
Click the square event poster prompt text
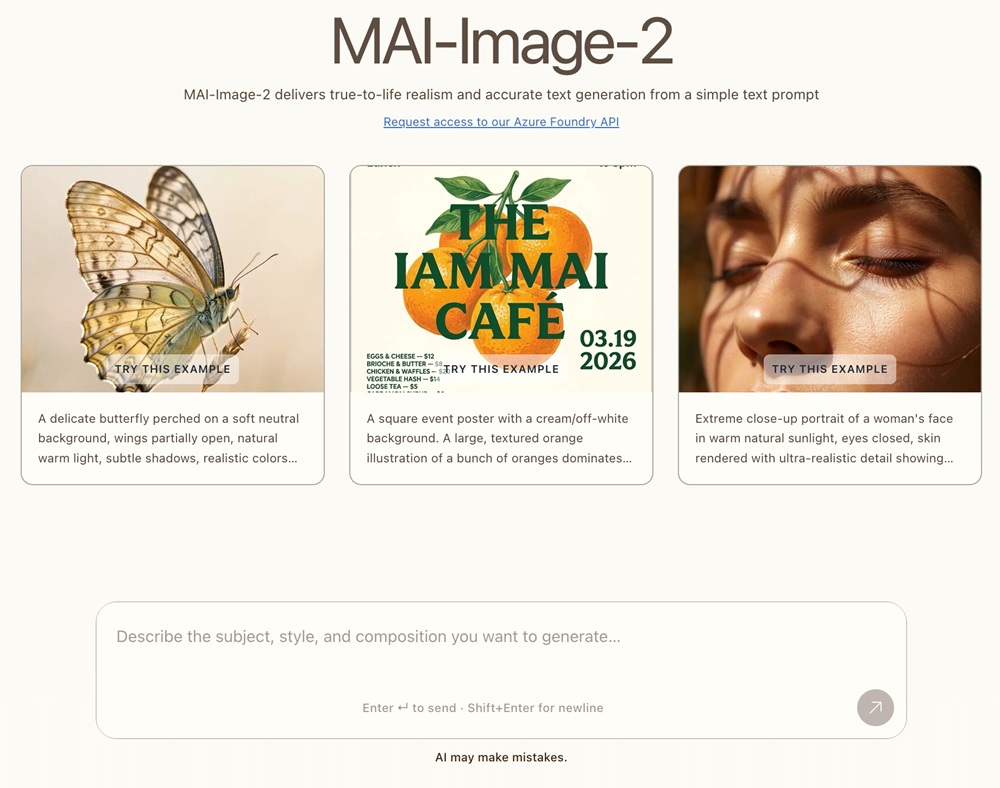pyautogui.click(x=499, y=439)
